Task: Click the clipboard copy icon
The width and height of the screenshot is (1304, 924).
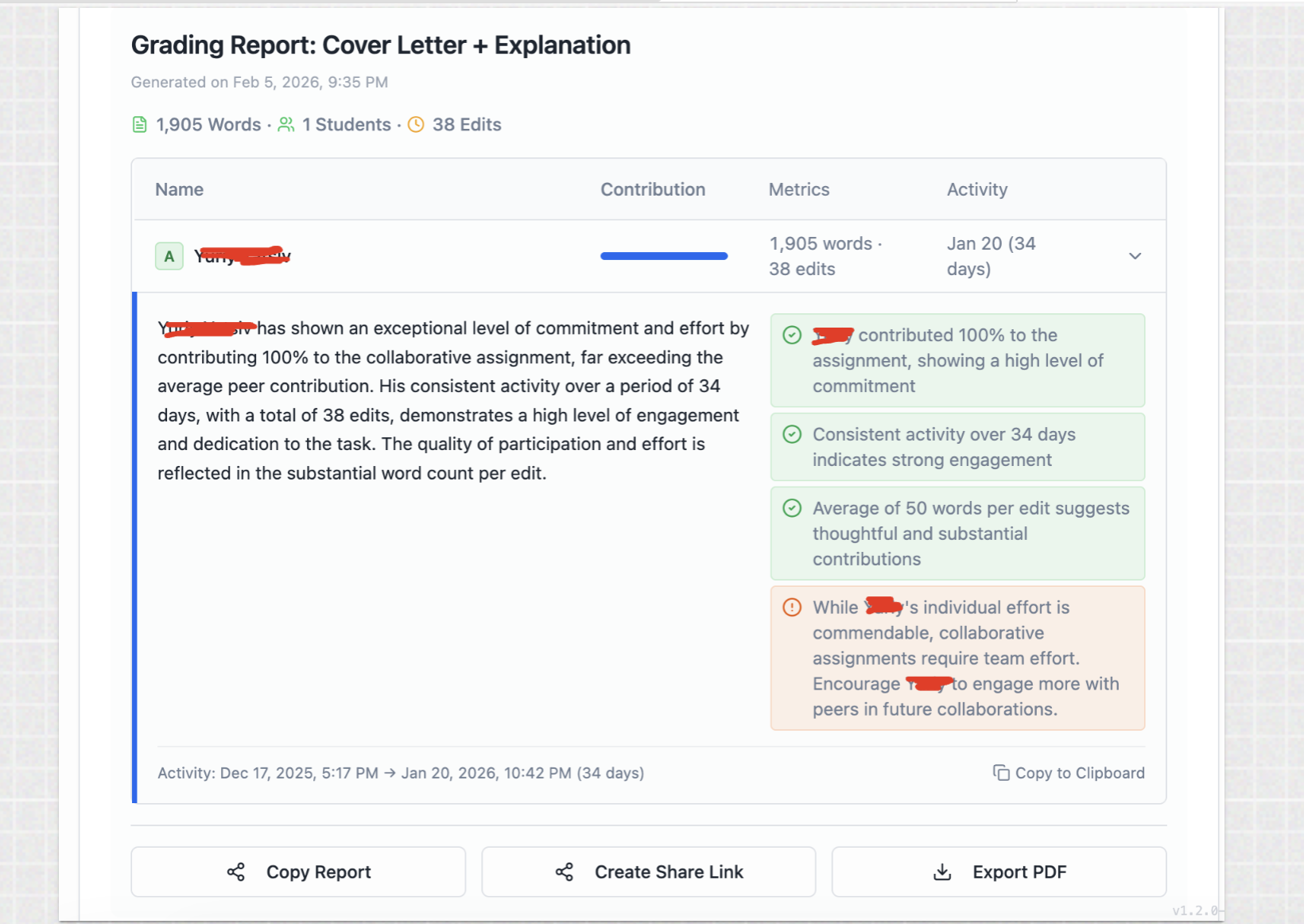Action: click(1001, 773)
